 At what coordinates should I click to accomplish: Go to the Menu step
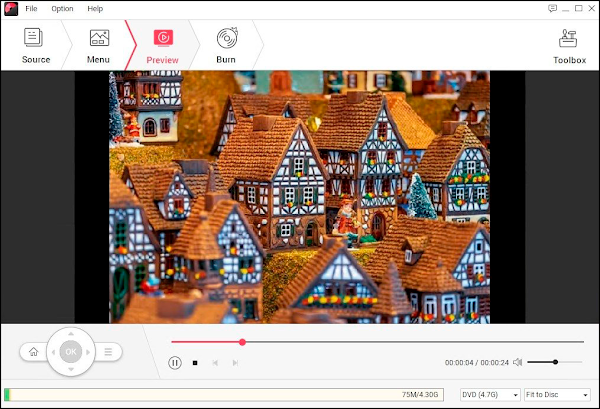(x=98, y=46)
